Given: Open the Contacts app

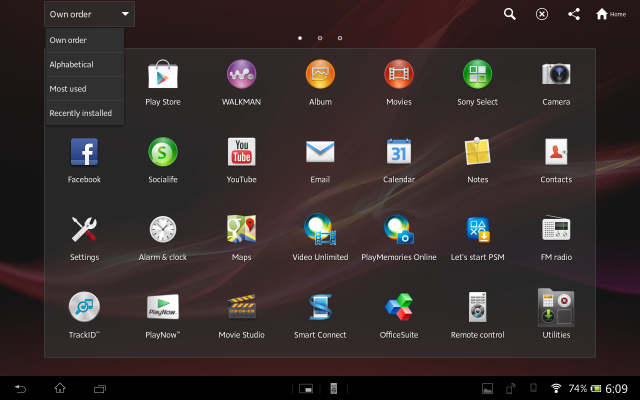Looking at the screenshot, I should [x=556, y=160].
